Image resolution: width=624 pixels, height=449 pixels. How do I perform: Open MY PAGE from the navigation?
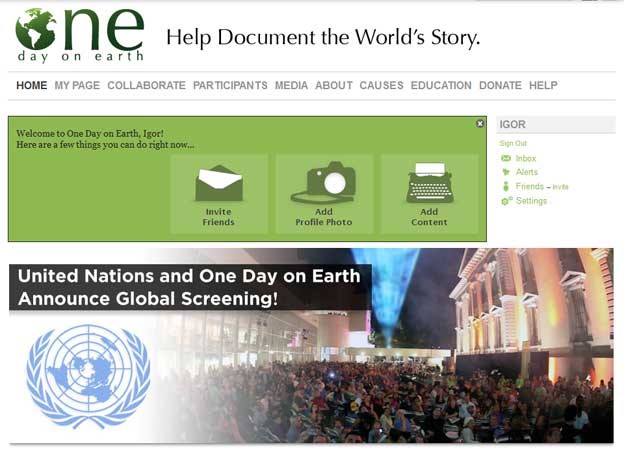click(77, 85)
